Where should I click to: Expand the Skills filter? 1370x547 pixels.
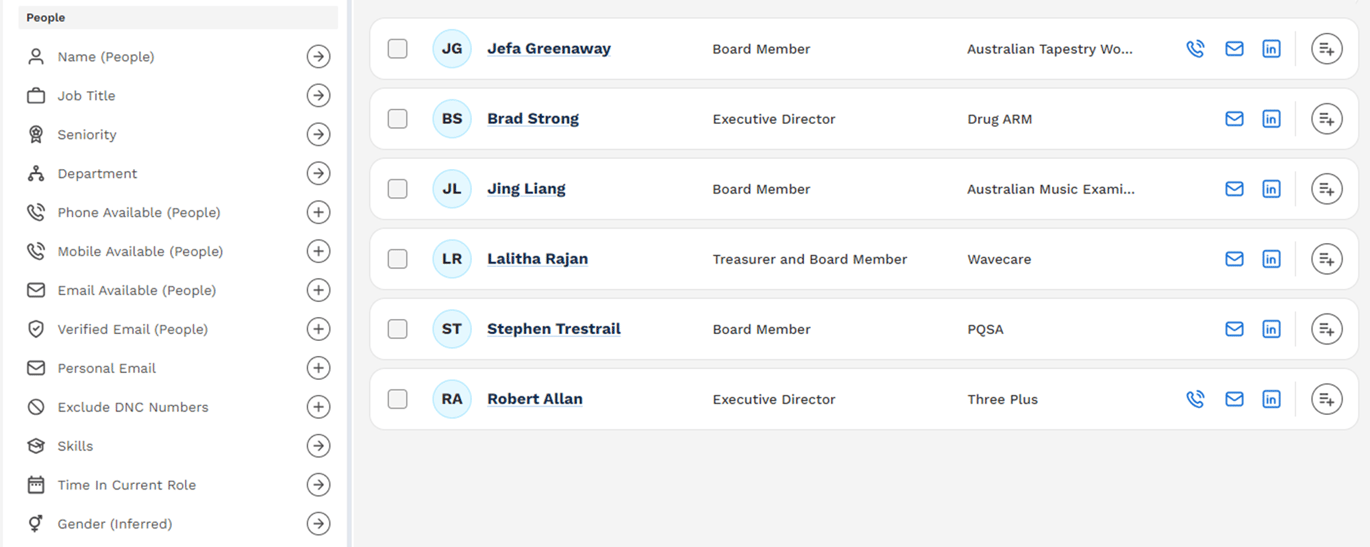point(318,446)
